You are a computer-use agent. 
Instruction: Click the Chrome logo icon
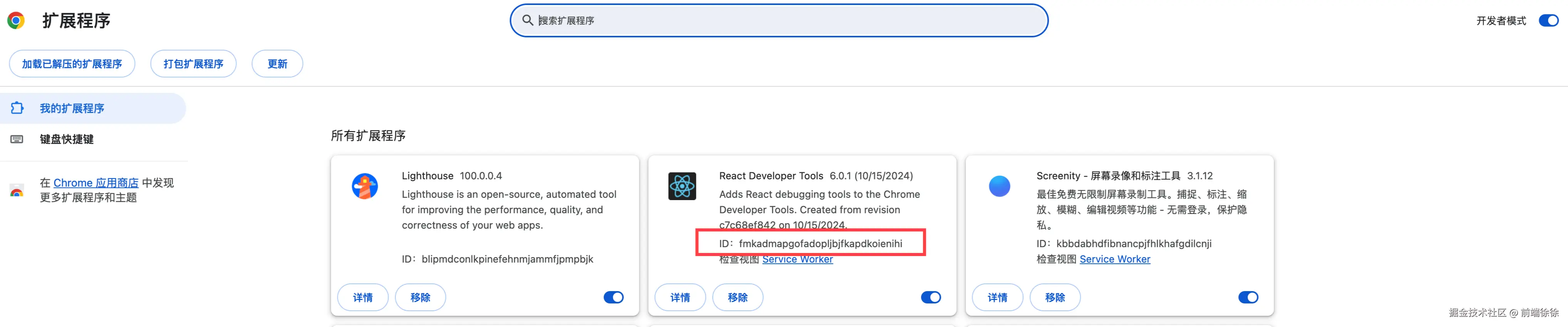[17, 21]
